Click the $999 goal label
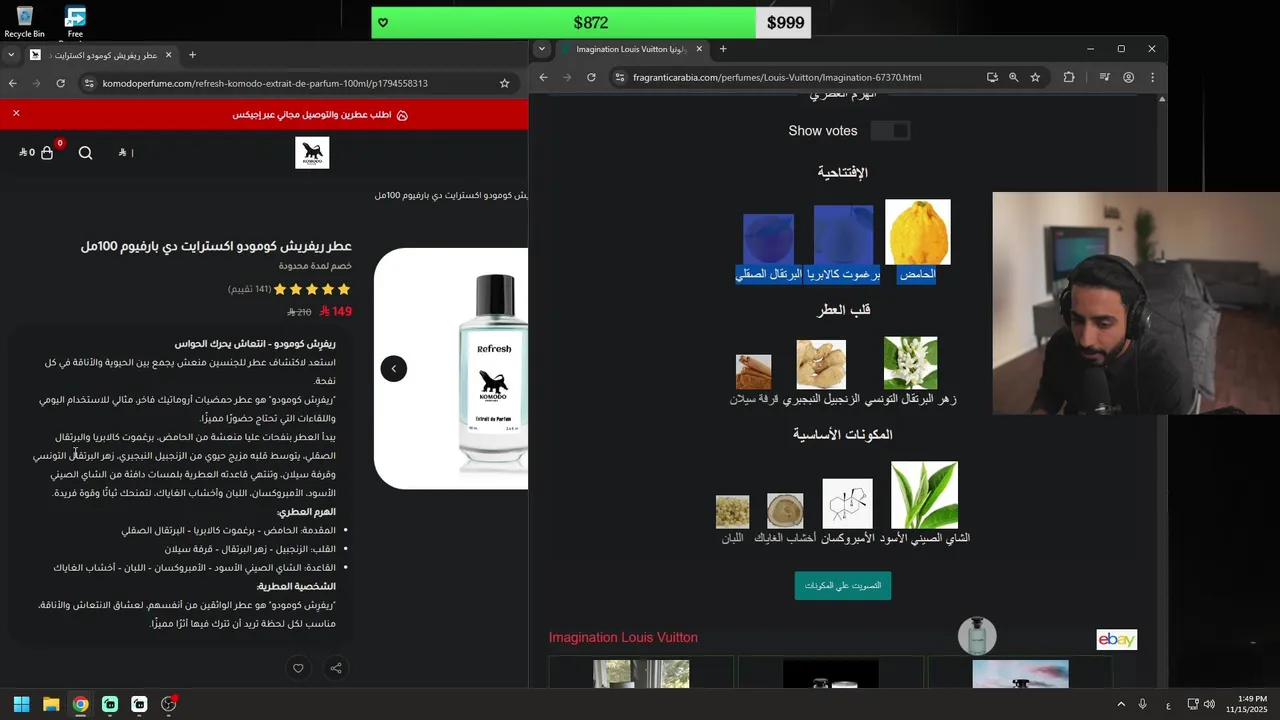Image resolution: width=1280 pixels, height=720 pixels. pyautogui.click(x=784, y=23)
